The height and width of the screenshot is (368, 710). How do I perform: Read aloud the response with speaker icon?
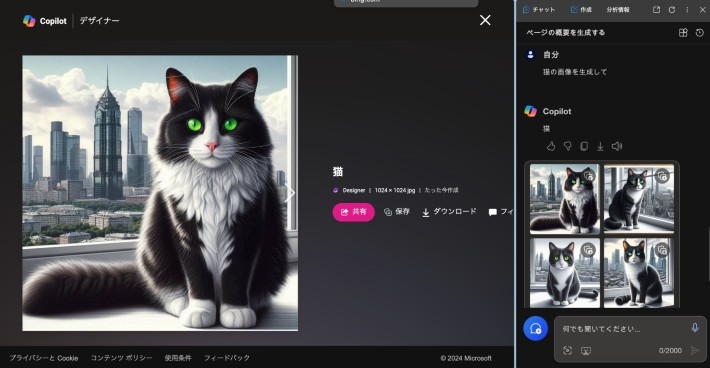click(617, 146)
